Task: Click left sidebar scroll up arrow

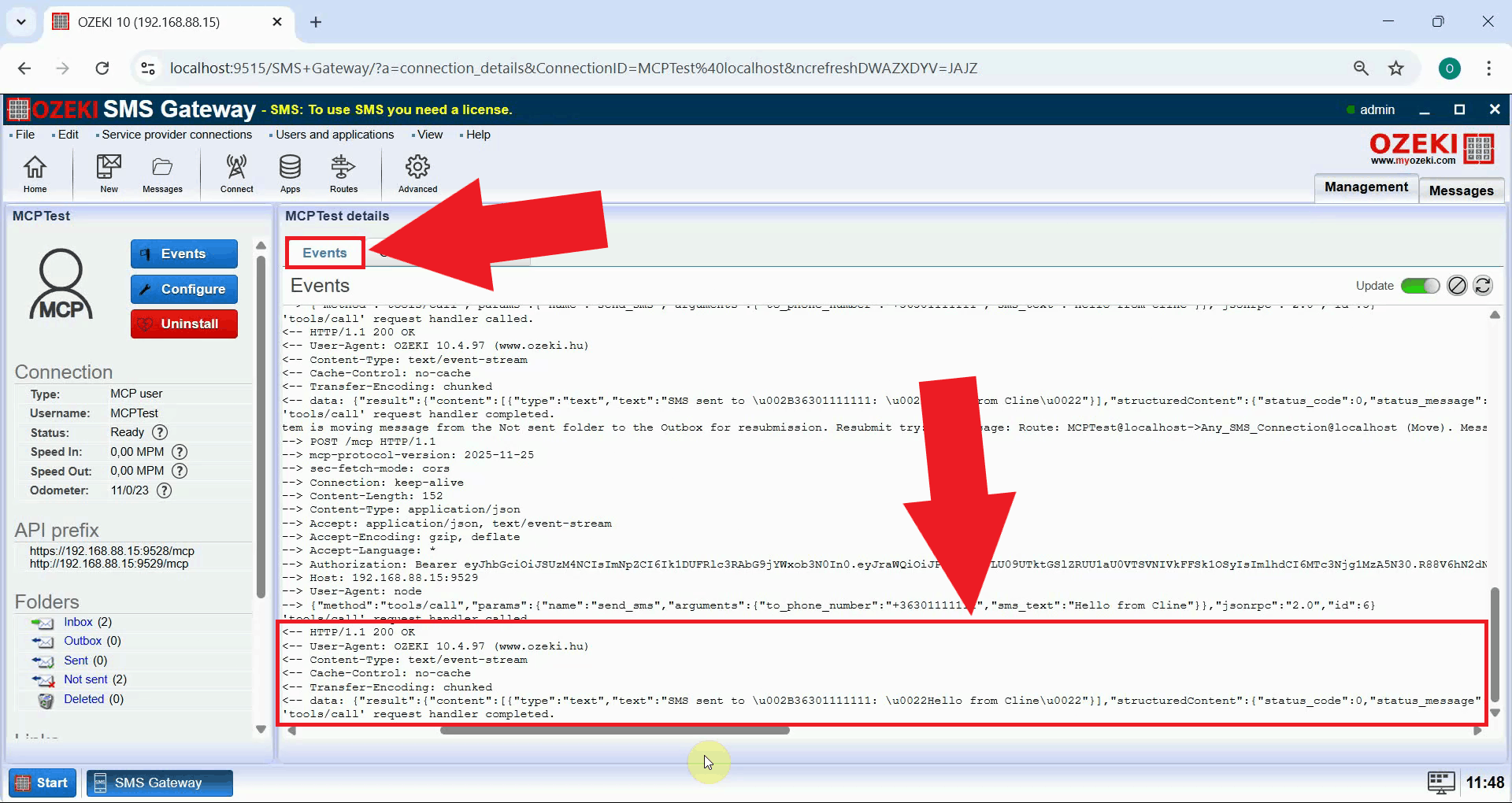Action: pos(261,246)
